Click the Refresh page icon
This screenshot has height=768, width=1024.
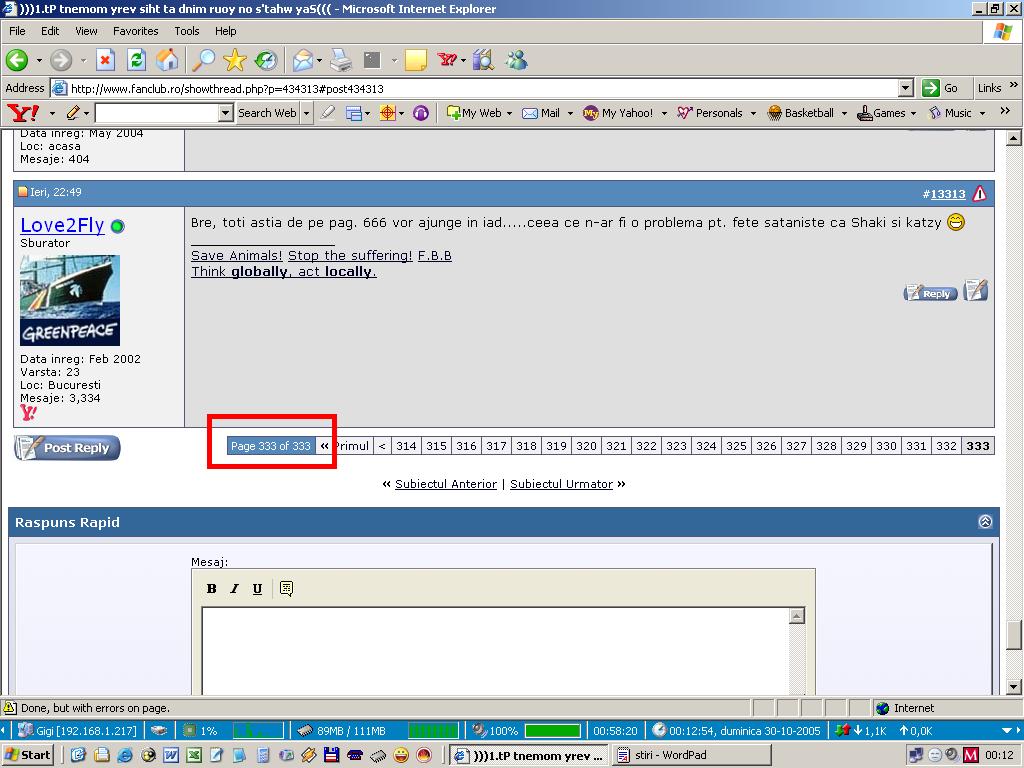click(136, 60)
